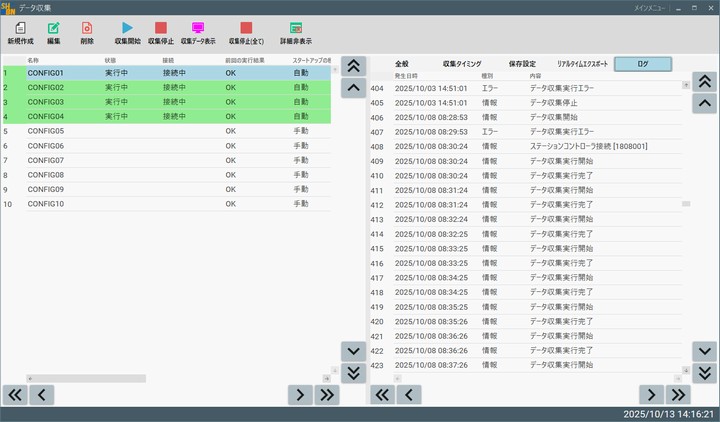Start collection with the 収集開始 play icon
Screen dimensions: 720x422
click(127, 28)
